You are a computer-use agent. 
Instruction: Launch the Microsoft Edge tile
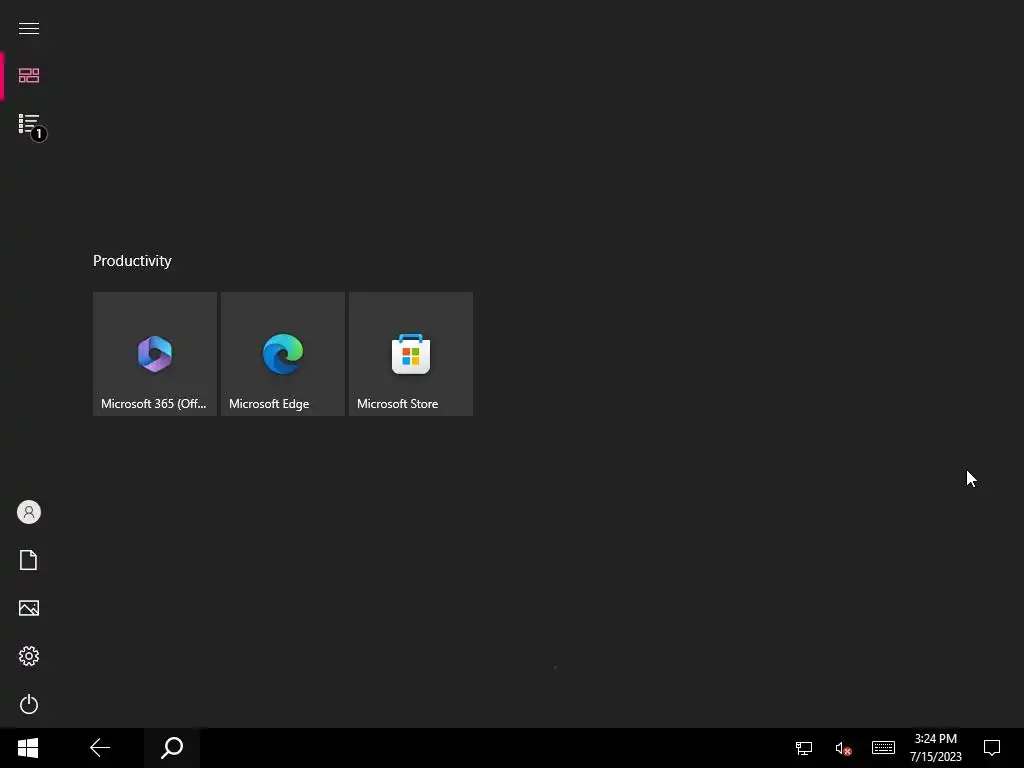(x=283, y=353)
